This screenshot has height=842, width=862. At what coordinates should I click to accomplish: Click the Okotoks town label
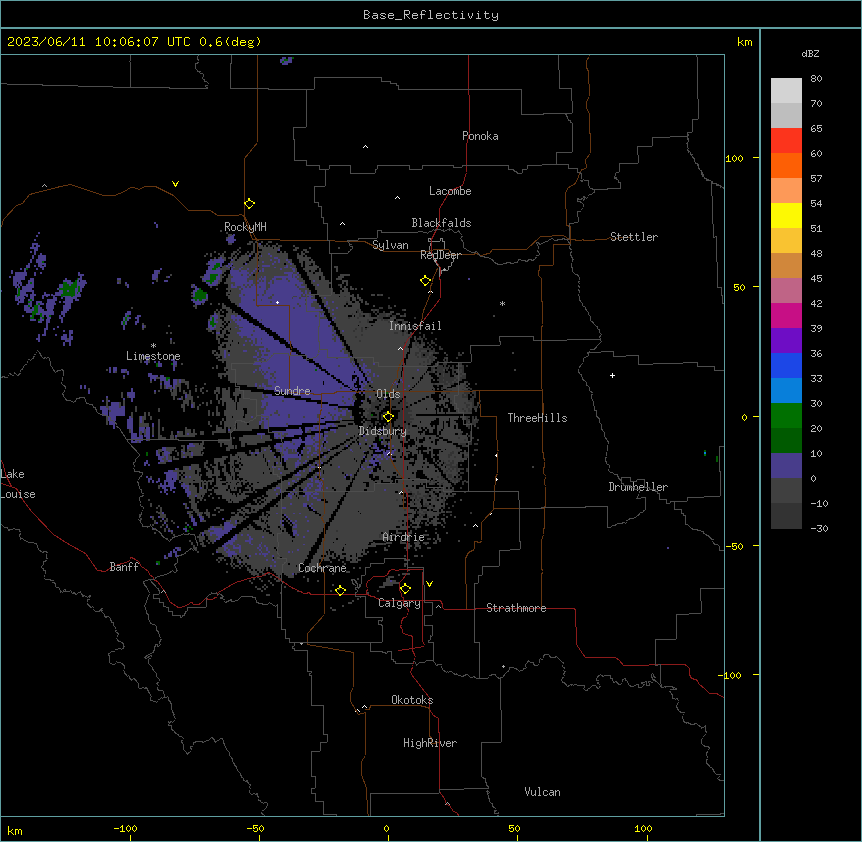coord(412,700)
